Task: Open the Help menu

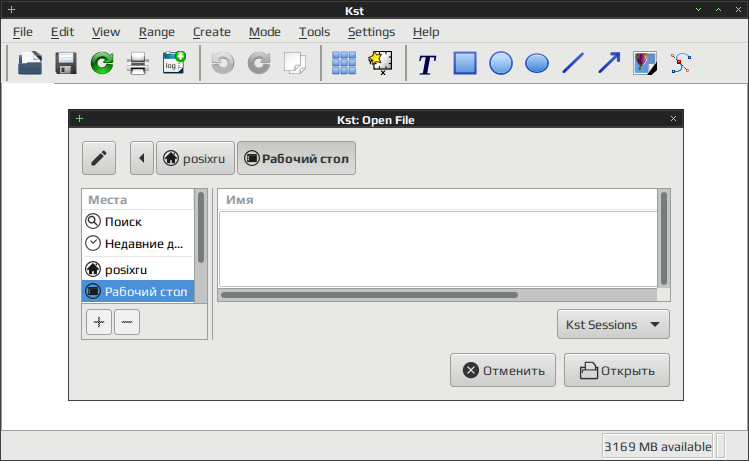Action: pyautogui.click(x=426, y=32)
